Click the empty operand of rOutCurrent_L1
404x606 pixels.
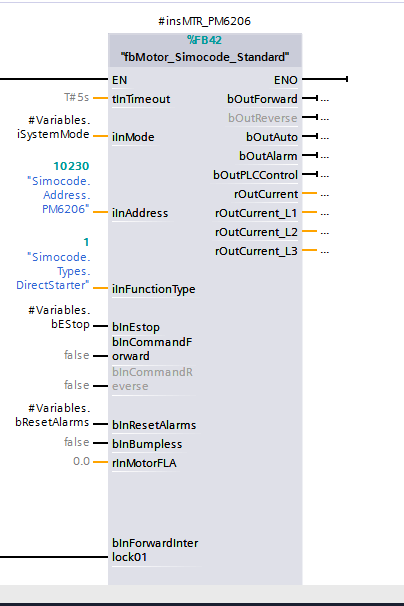tap(325, 213)
